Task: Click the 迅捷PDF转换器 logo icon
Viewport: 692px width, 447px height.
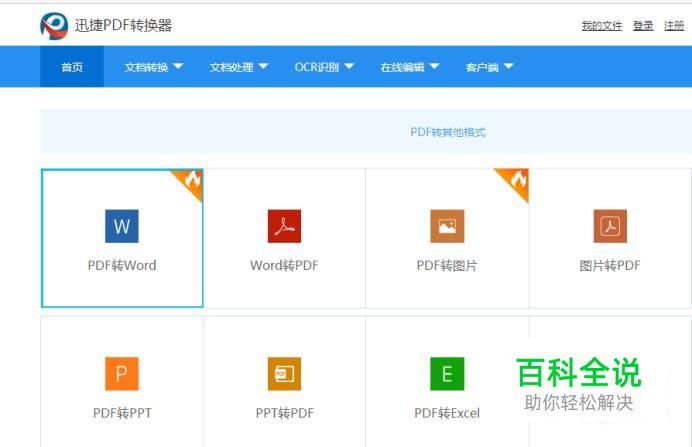Action: click(x=54, y=26)
